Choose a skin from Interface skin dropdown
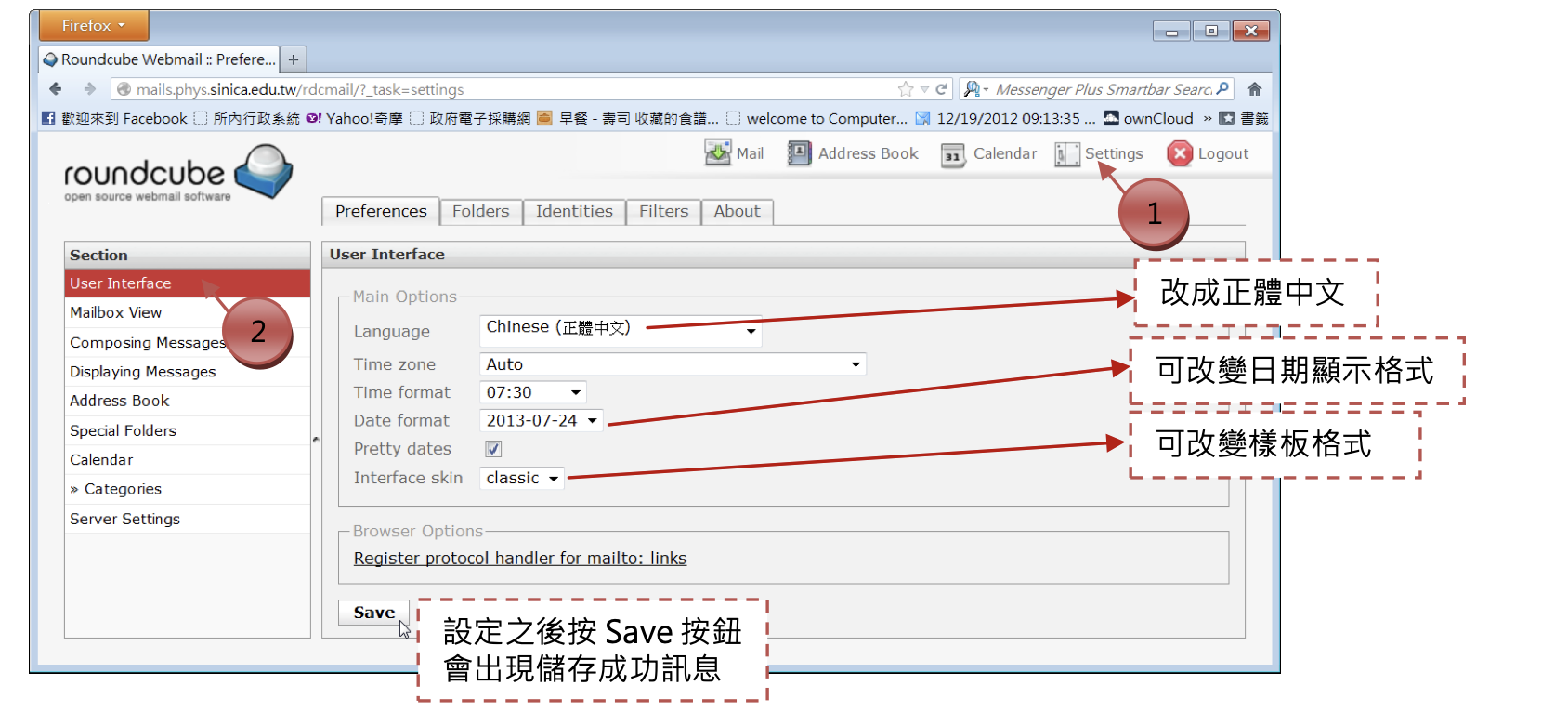The width and height of the screenshot is (1568, 712). 521,478
